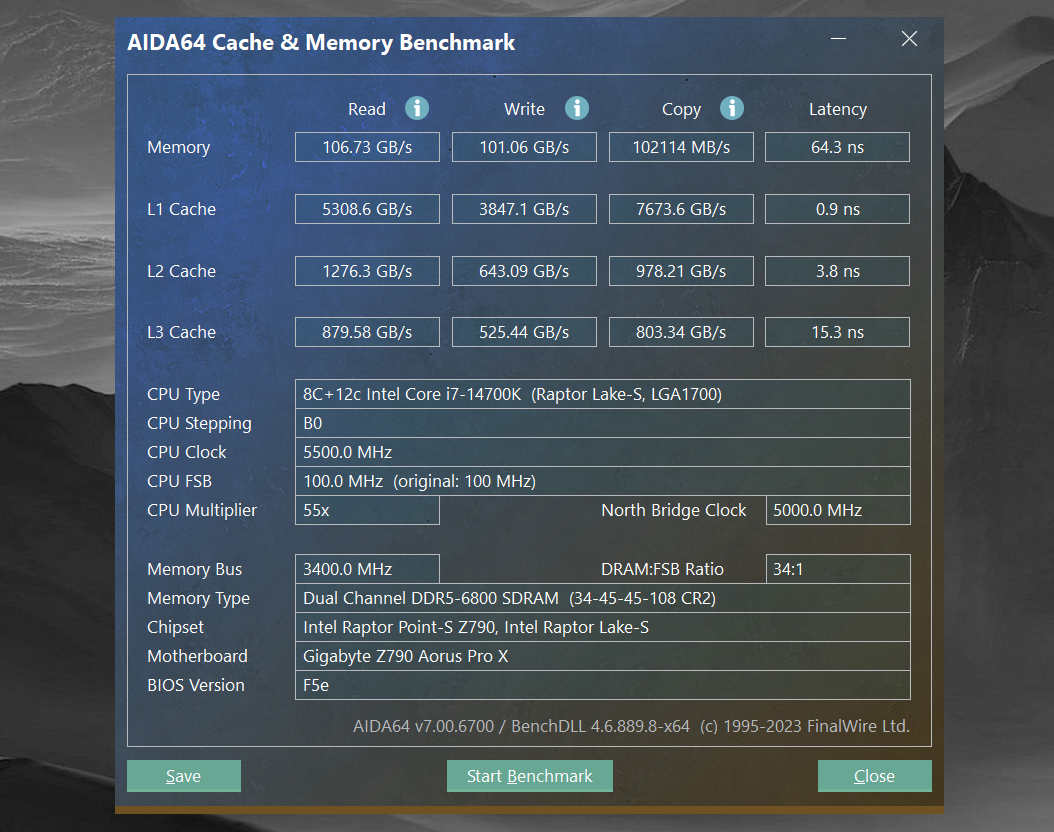The height and width of the screenshot is (832, 1054).
Task: Click Motherboard field Gigabyte Z790 Aorus Pro X
Action: 602,656
